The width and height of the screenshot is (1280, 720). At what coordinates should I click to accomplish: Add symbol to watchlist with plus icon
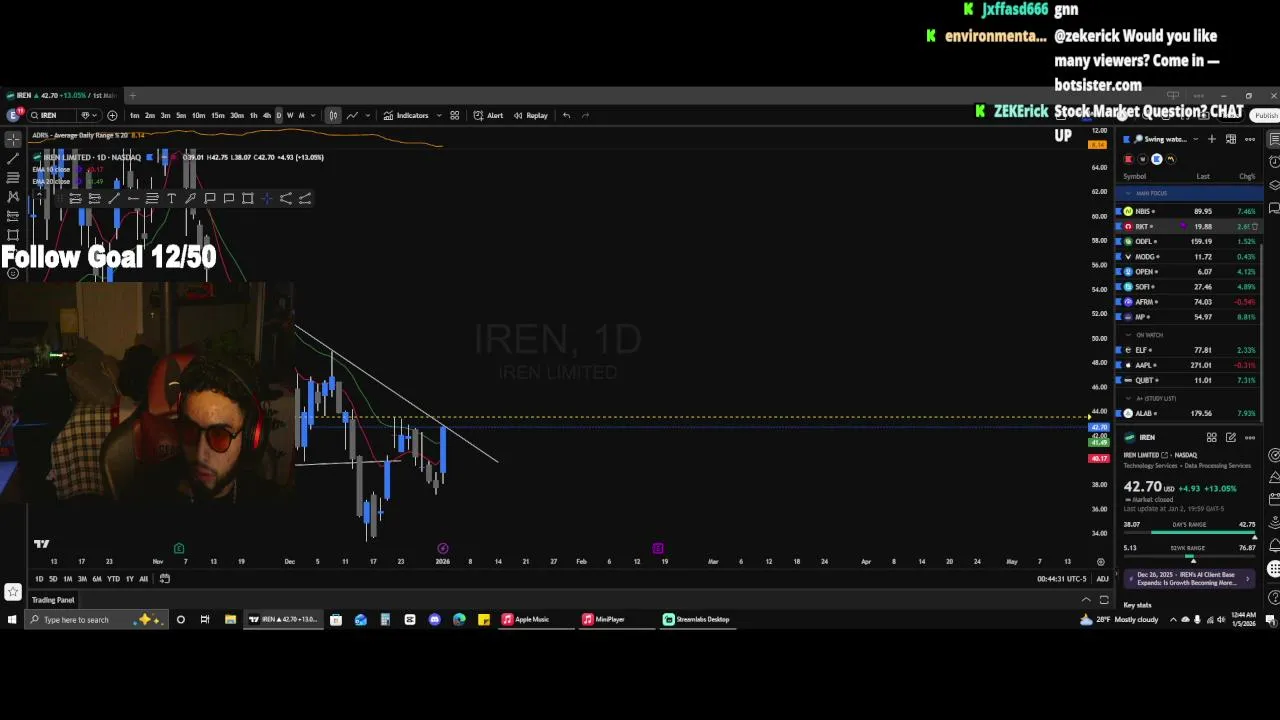point(1212,139)
